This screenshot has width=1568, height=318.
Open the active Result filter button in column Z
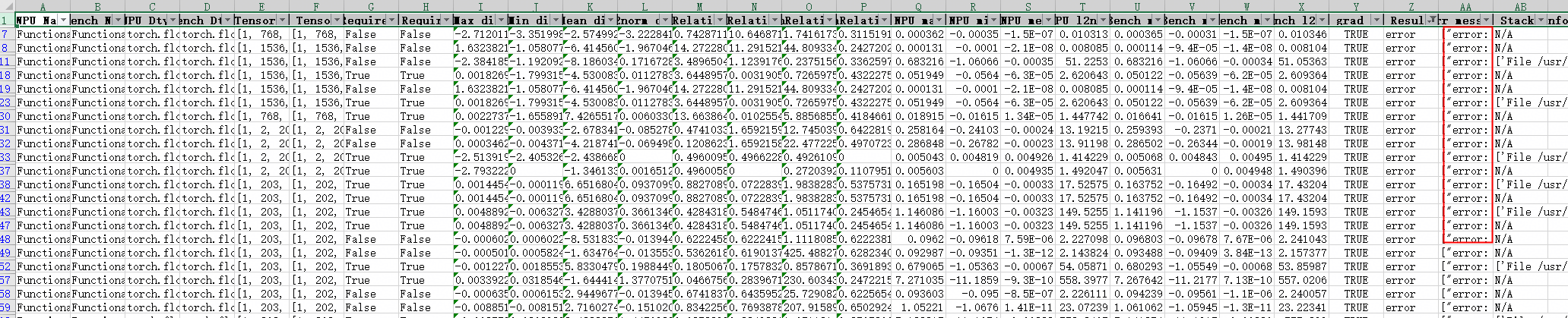(1431, 20)
